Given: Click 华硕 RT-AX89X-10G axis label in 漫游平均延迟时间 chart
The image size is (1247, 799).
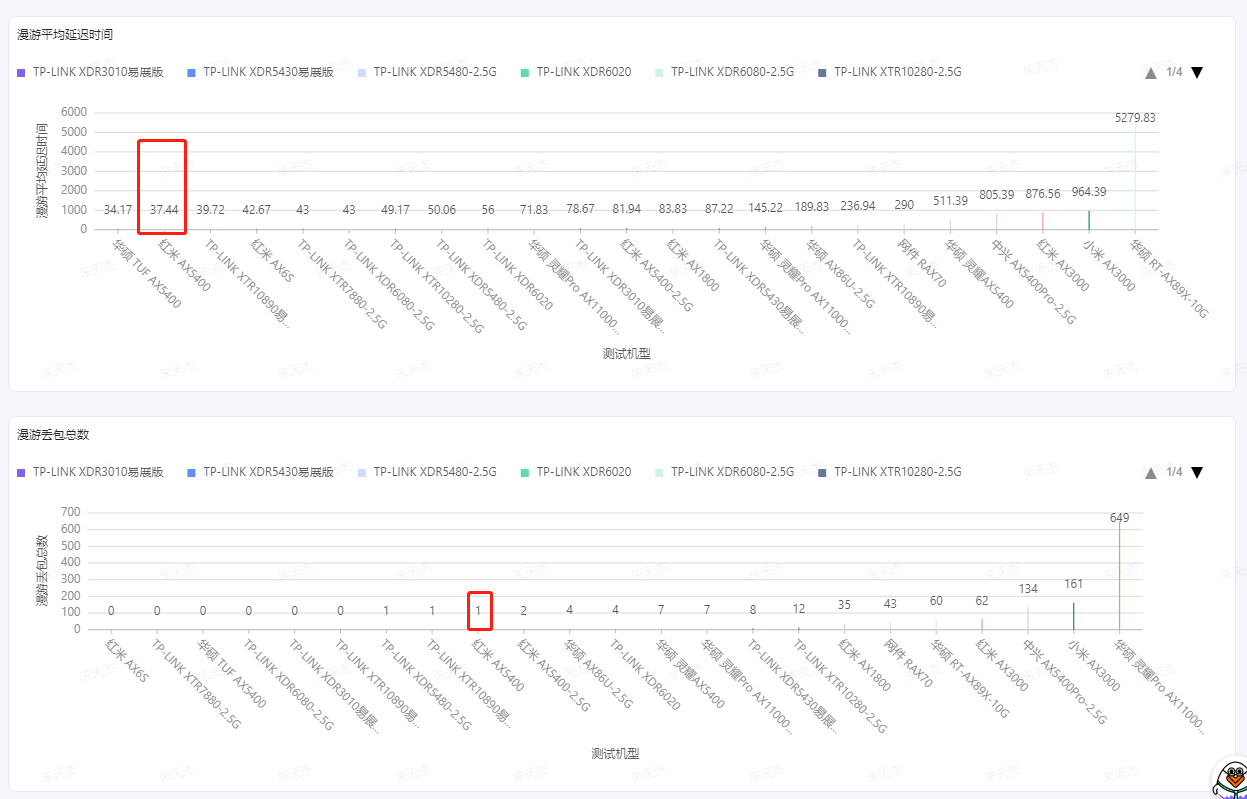Looking at the screenshot, I should point(1169,278).
